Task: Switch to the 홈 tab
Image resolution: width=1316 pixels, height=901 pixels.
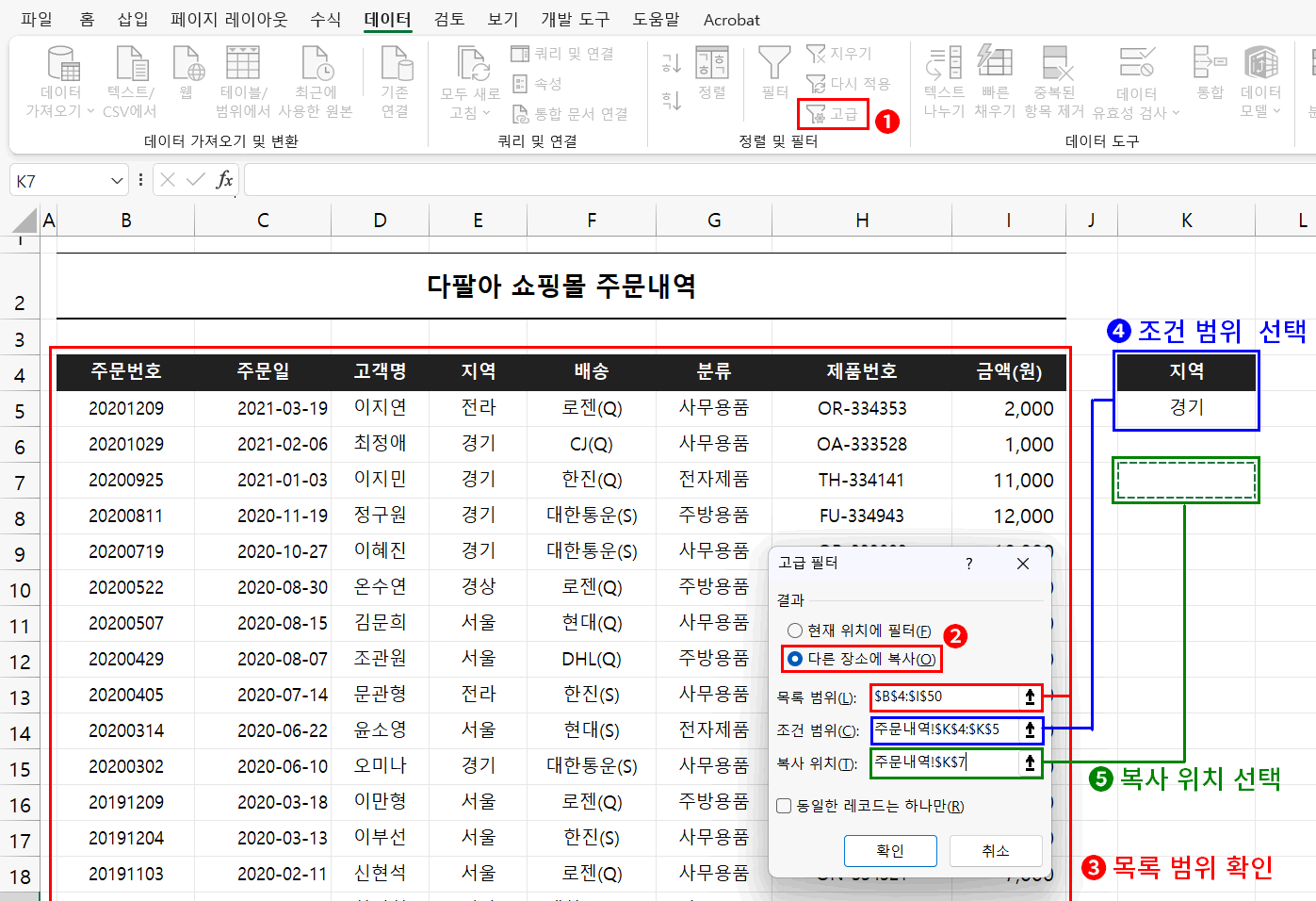Action: point(87,19)
